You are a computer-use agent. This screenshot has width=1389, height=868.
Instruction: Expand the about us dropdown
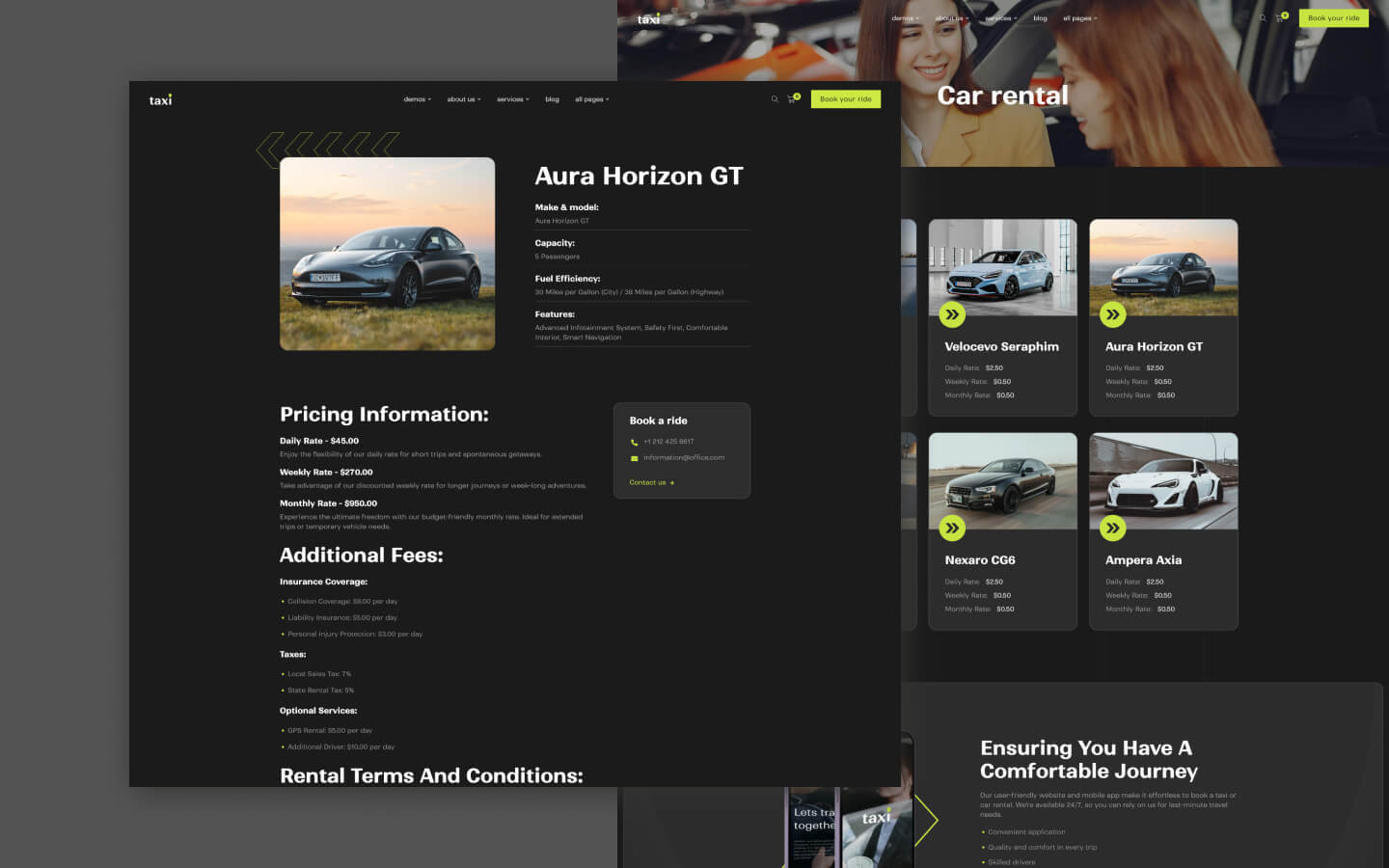(x=464, y=98)
